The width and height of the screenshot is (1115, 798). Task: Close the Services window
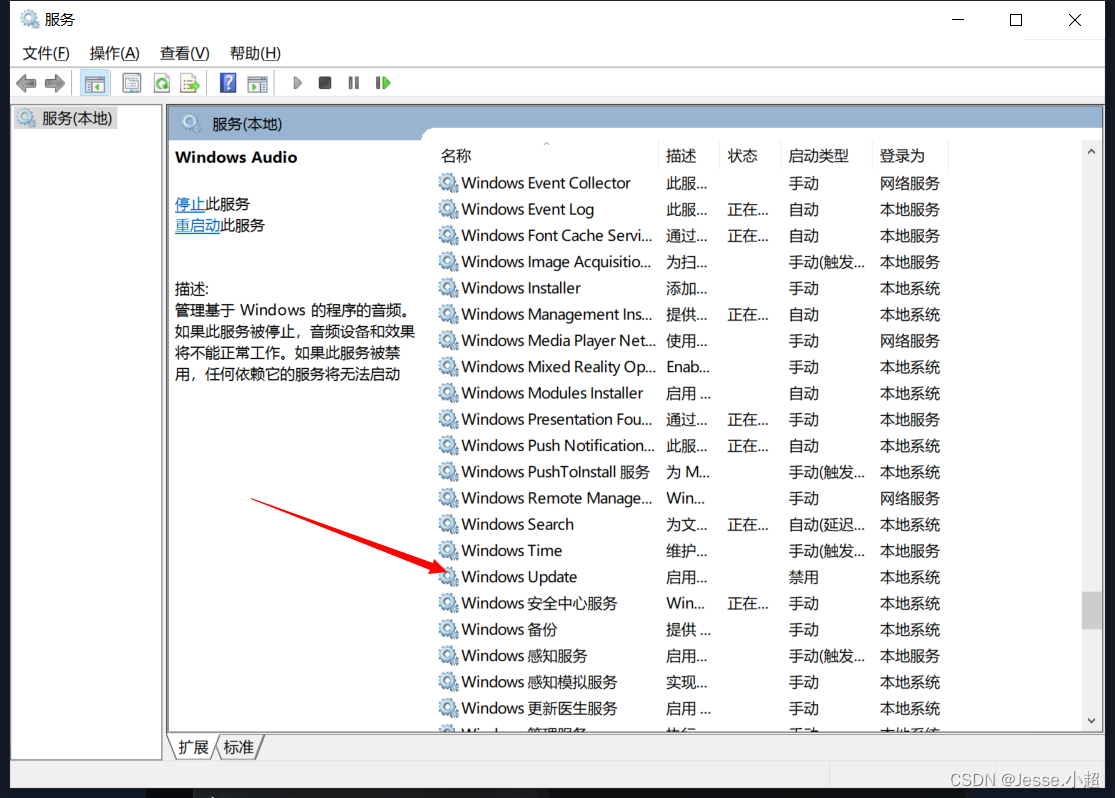(1074, 20)
